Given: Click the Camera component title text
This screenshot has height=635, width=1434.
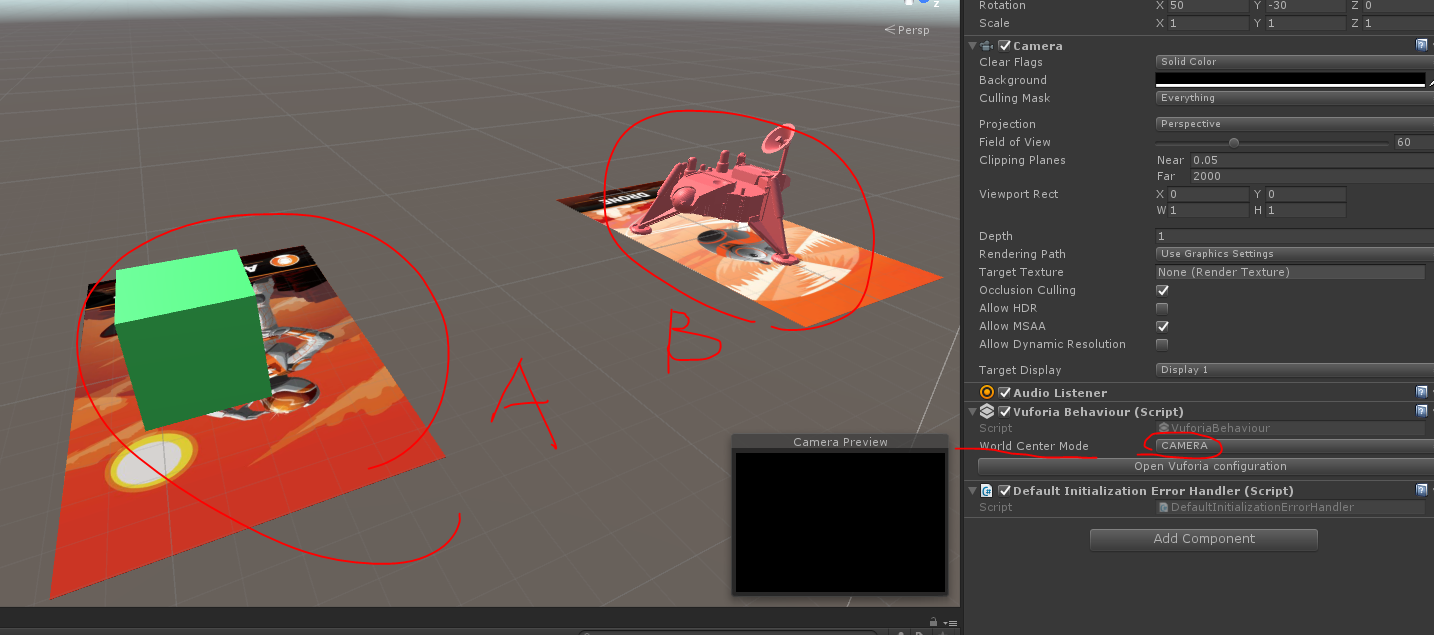Looking at the screenshot, I should pos(1038,46).
